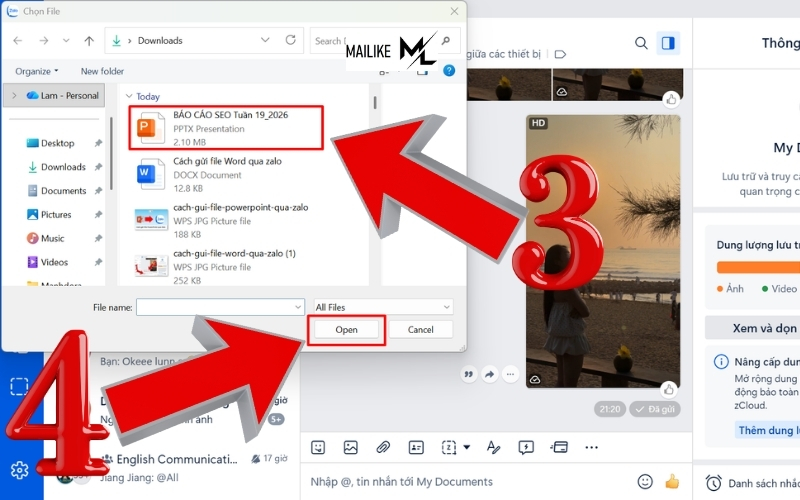Viewport: 800px width, 500px height.
Task: Open Danh sách nhắc reminder list
Action: [753, 483]
